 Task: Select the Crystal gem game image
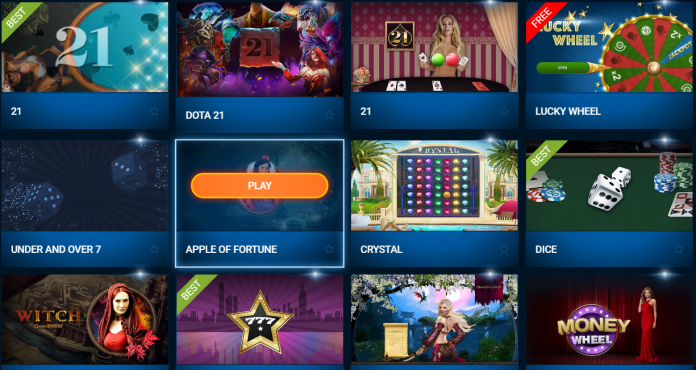click(434, 185)
